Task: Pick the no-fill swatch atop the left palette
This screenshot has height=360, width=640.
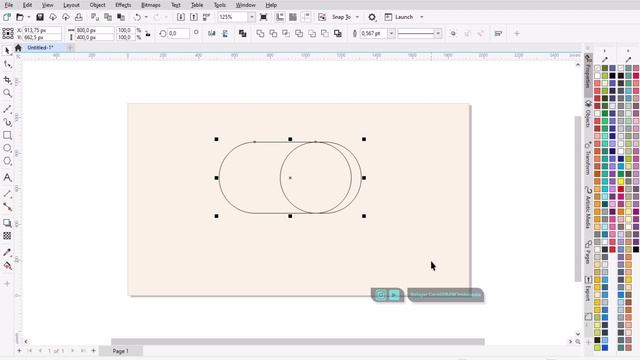Action: pos(597,68)
